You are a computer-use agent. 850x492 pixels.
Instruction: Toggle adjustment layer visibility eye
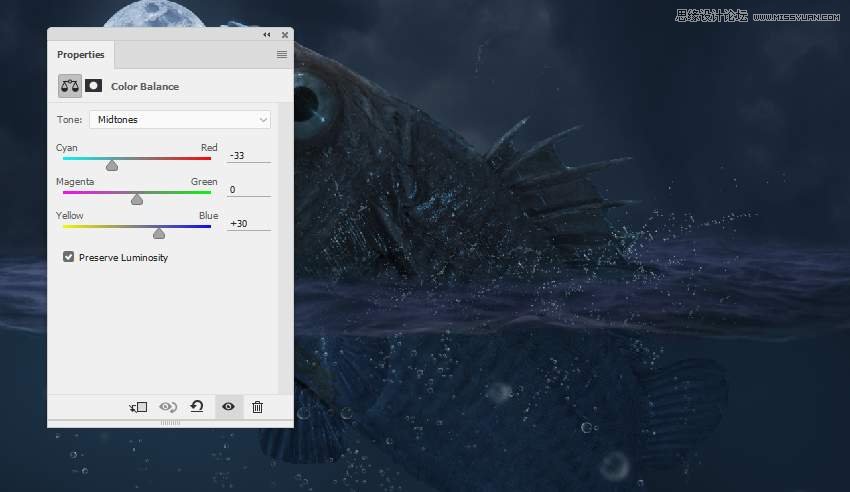coord(228,407)
